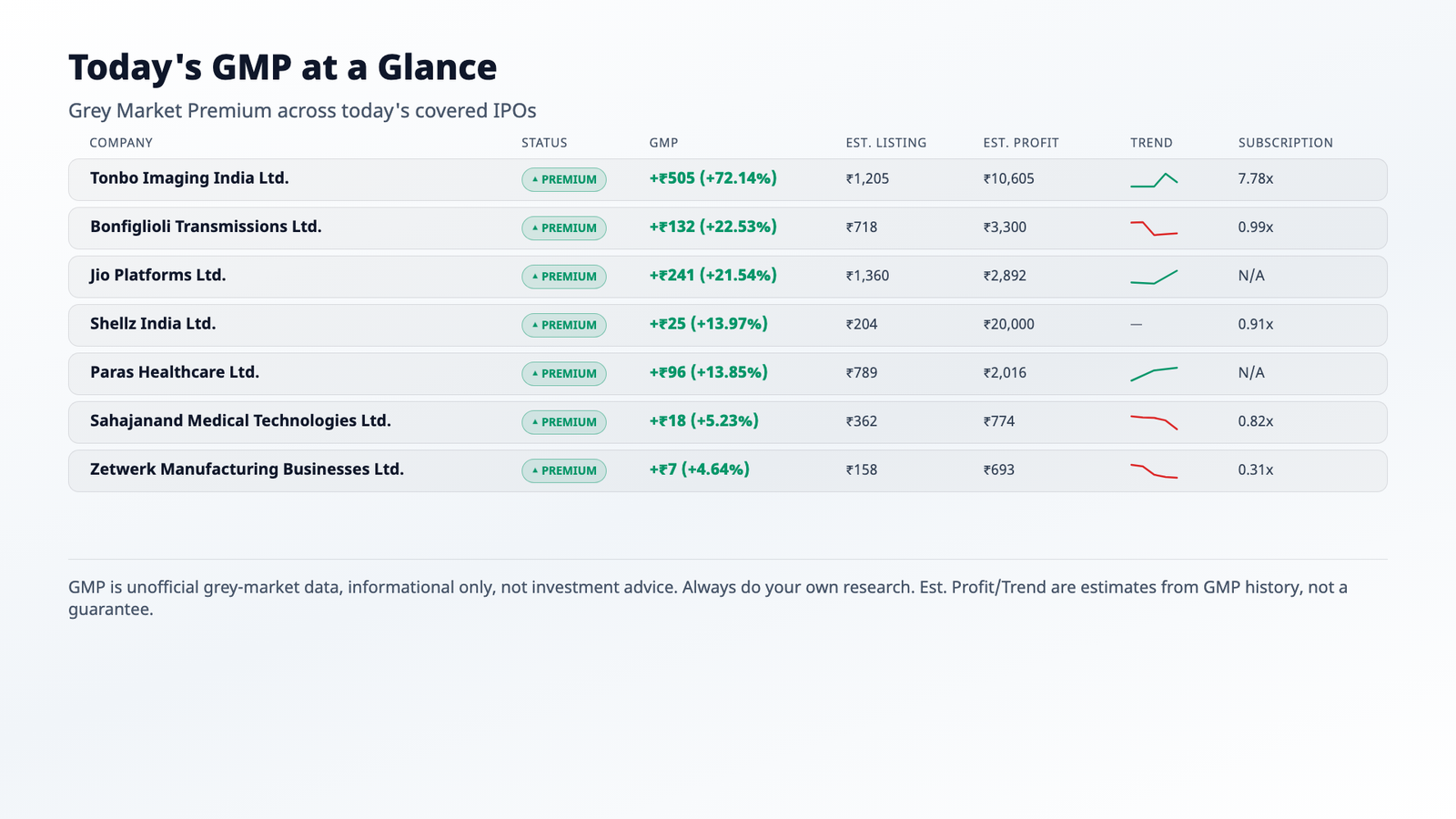1456x819 pixels.
Task: Click ₹20,000 estimated profit for Shellz
Action: pos(1008,325)
